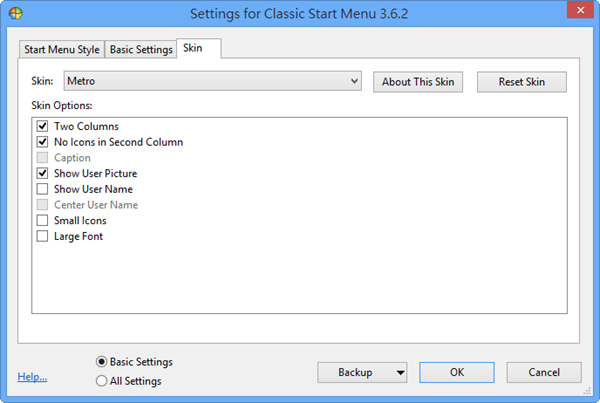
Task: Confirm settings with the OK button
Action: 457,373
